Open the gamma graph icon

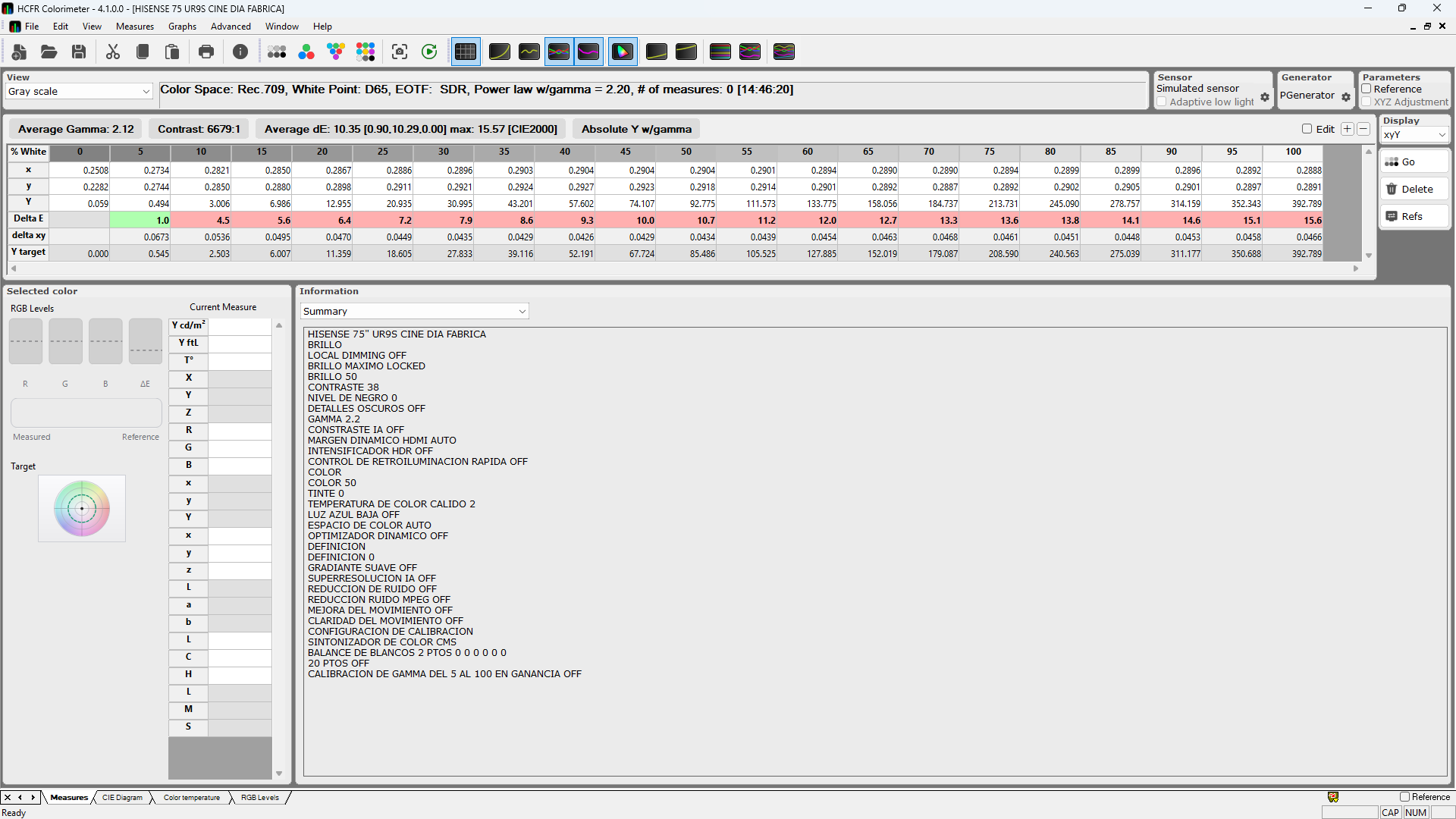tap(529, 52)
